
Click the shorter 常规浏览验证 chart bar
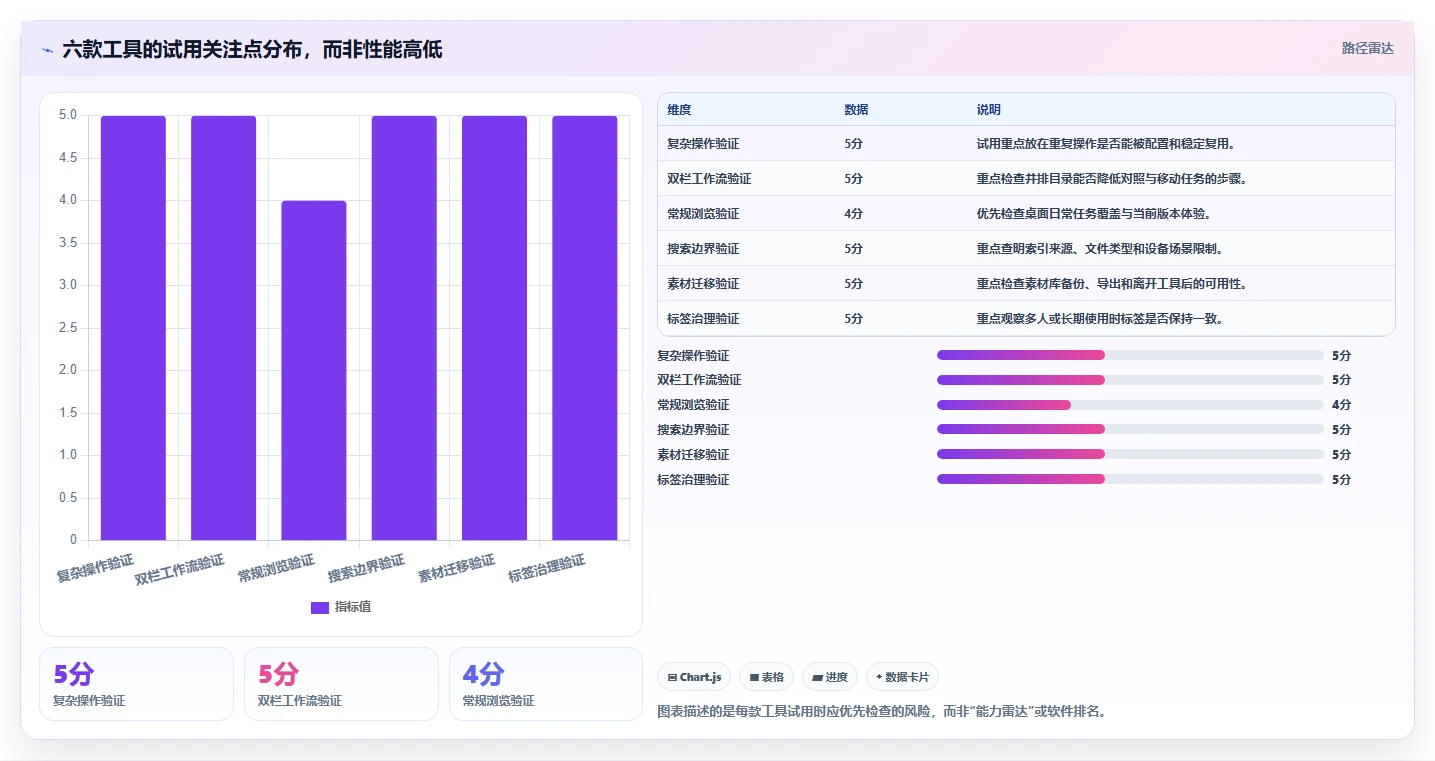click(x=314, y=370)
